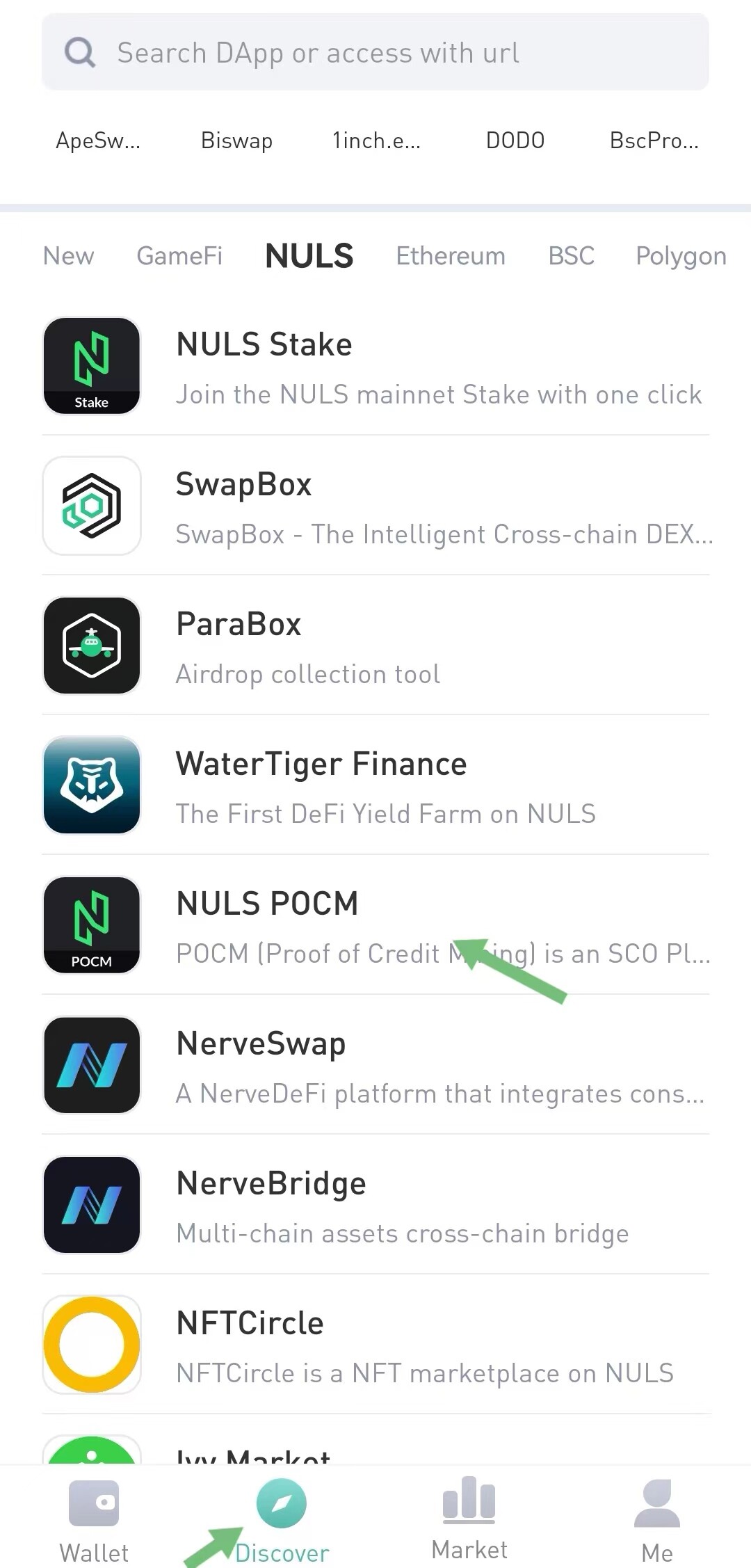
Task: Tap the SwapBox hexagon icon
Action: [x=92, y=506]
